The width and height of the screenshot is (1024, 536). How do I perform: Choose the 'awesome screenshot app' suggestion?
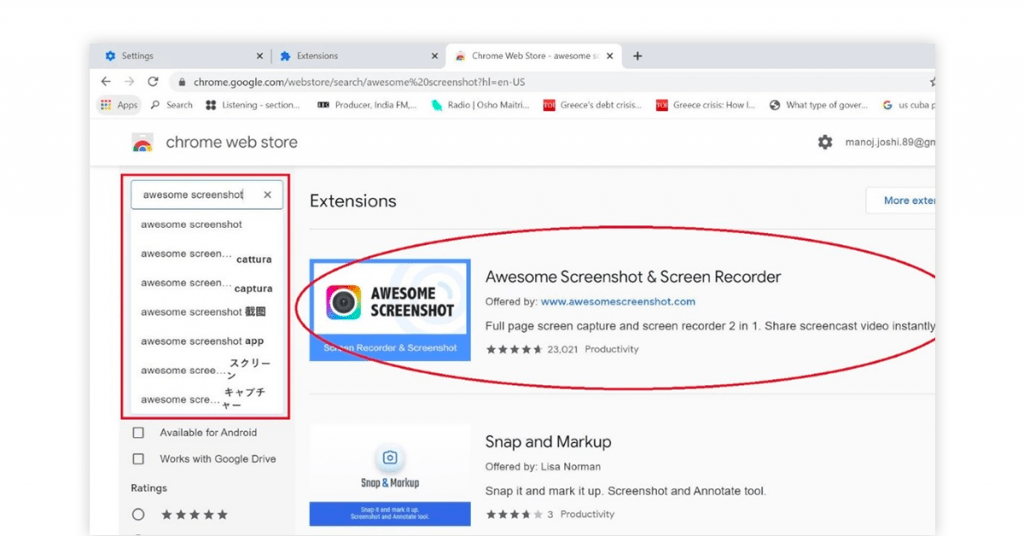coord(207,341)
